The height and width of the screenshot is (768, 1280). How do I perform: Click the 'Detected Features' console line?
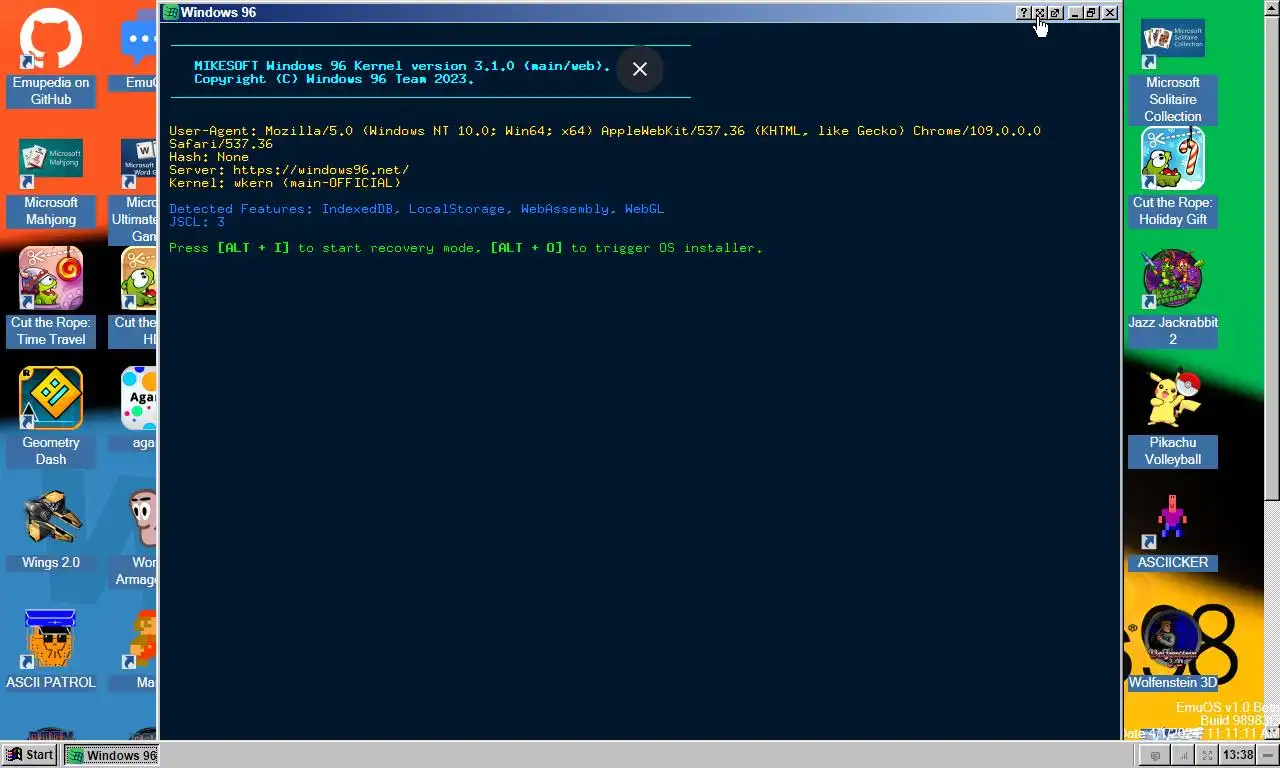point(416,209)
